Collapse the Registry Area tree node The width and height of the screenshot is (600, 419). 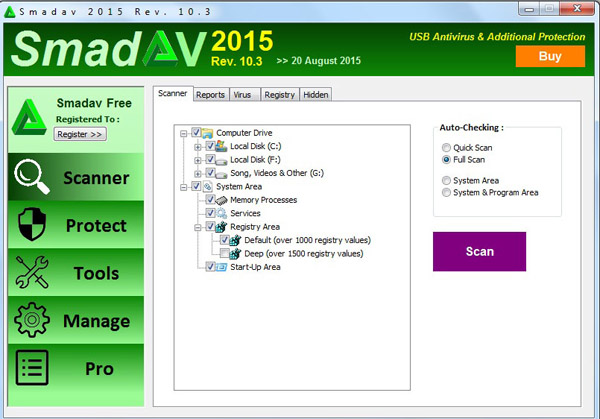[198, 228]
